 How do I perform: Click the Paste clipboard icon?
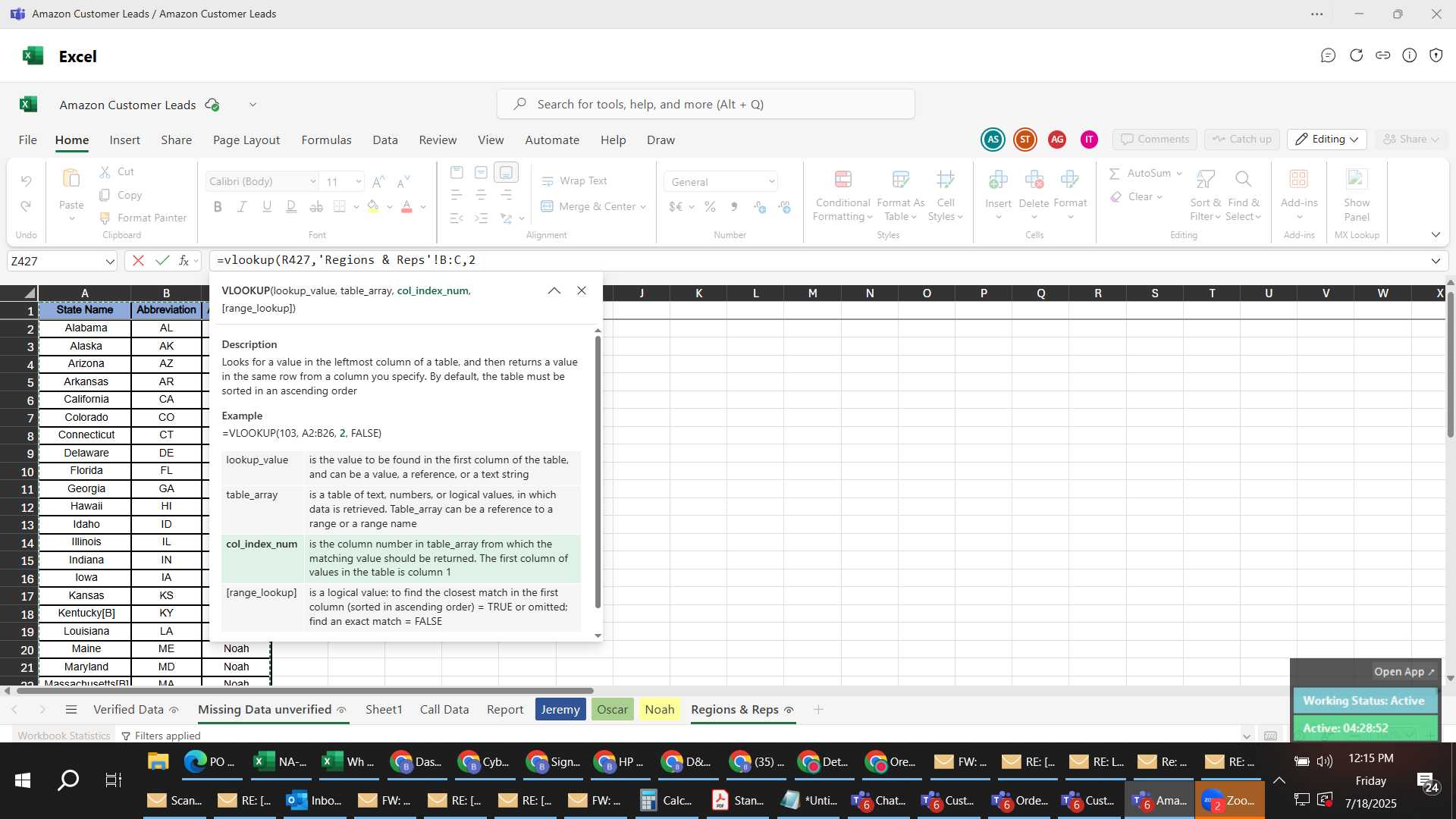pos(71,179)
